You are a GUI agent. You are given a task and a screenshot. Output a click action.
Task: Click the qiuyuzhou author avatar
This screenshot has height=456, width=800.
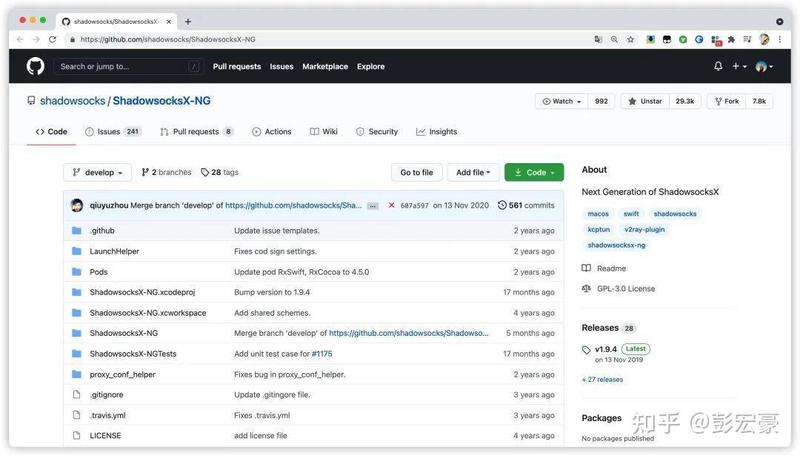tap(77, 205)
